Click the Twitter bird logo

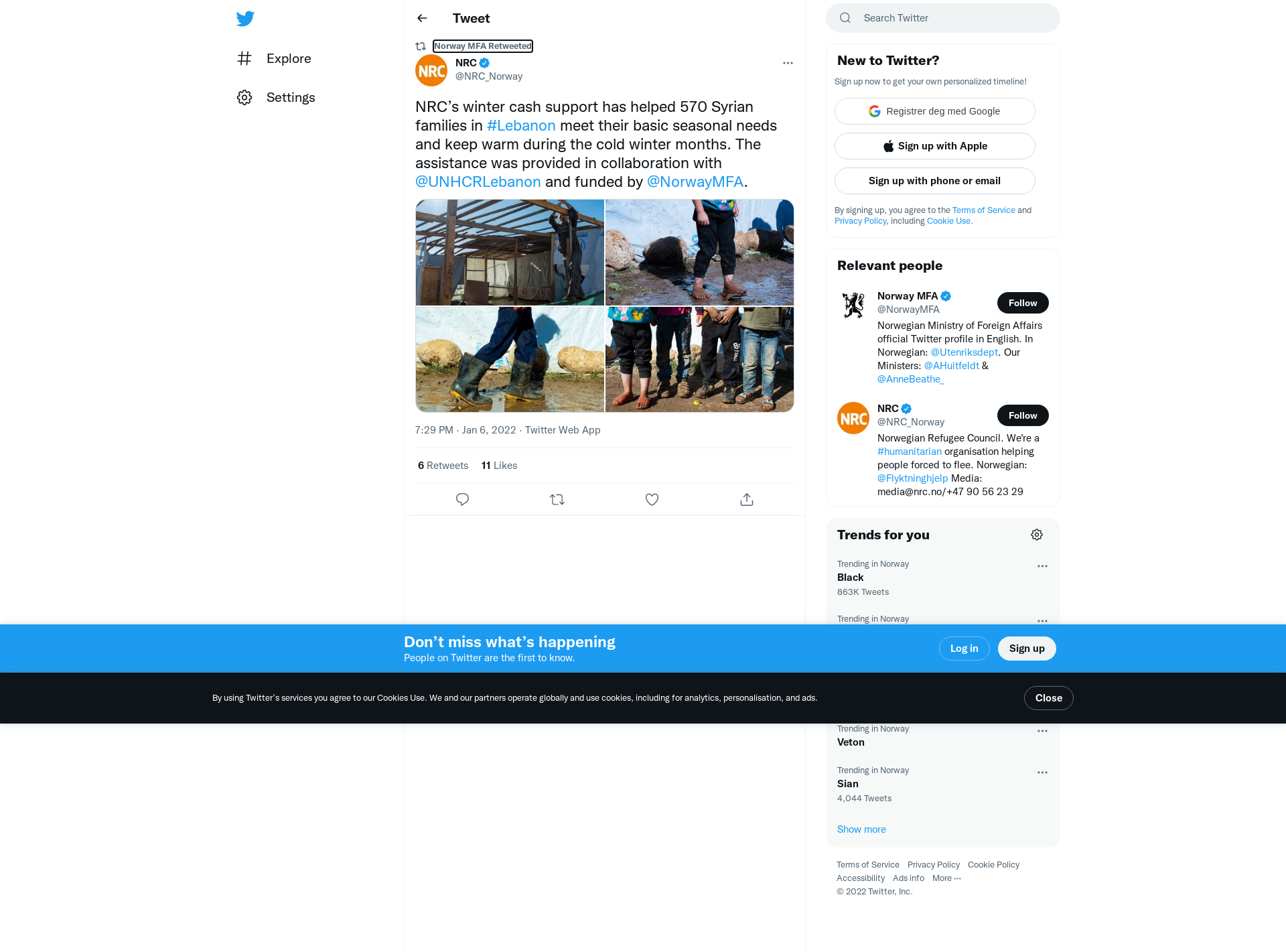(245, 19)
